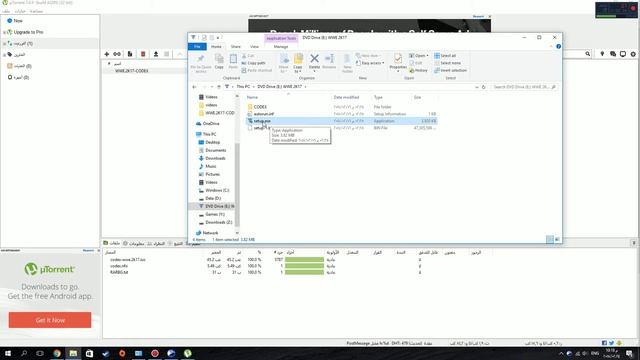Expand the Labels sidebar tree node in uTorrent
Image resolution: width=640 pixels, height=360 pixels.
pos(4,54)
